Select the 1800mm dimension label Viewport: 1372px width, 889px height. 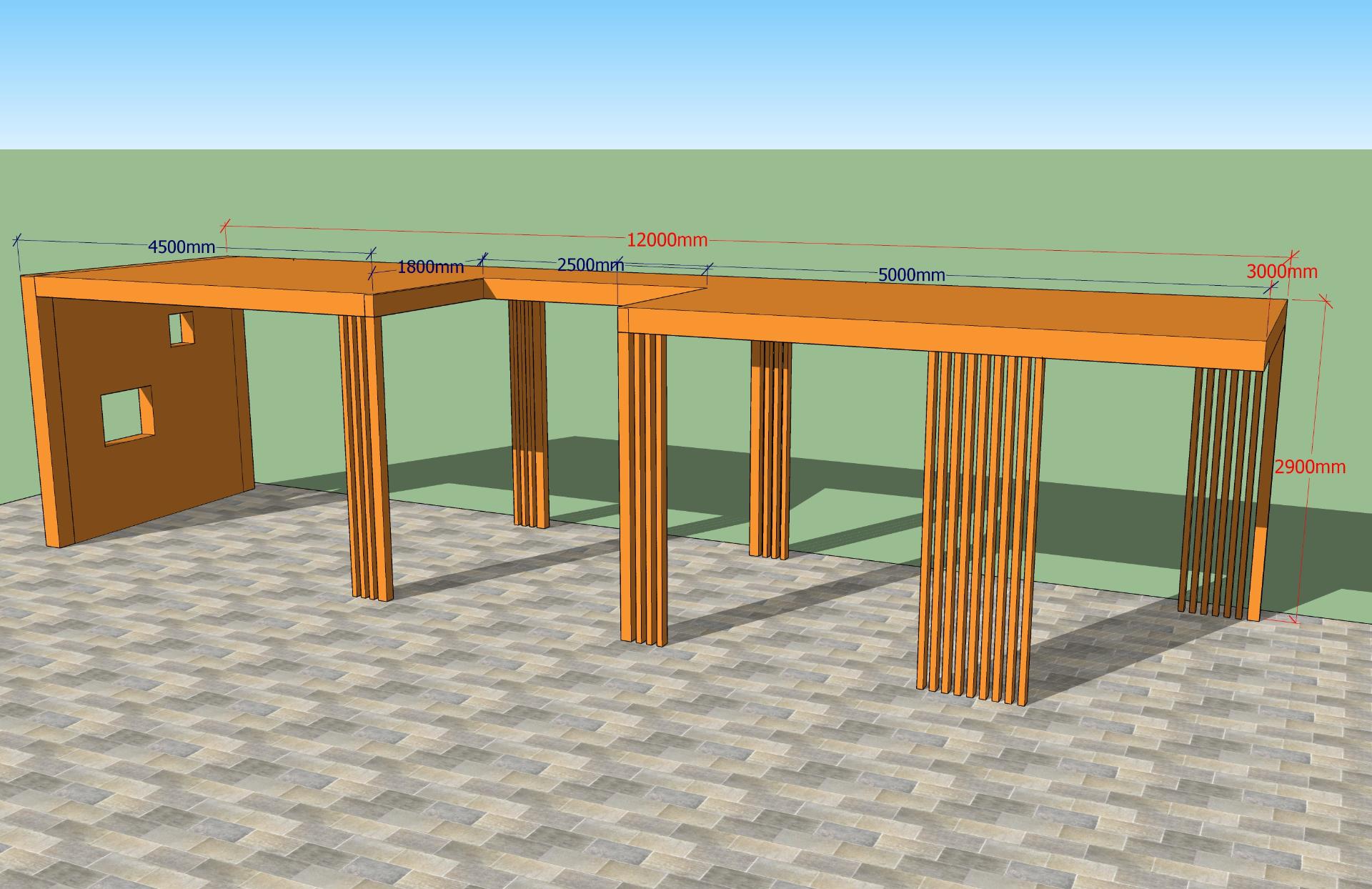coord(430,267)
